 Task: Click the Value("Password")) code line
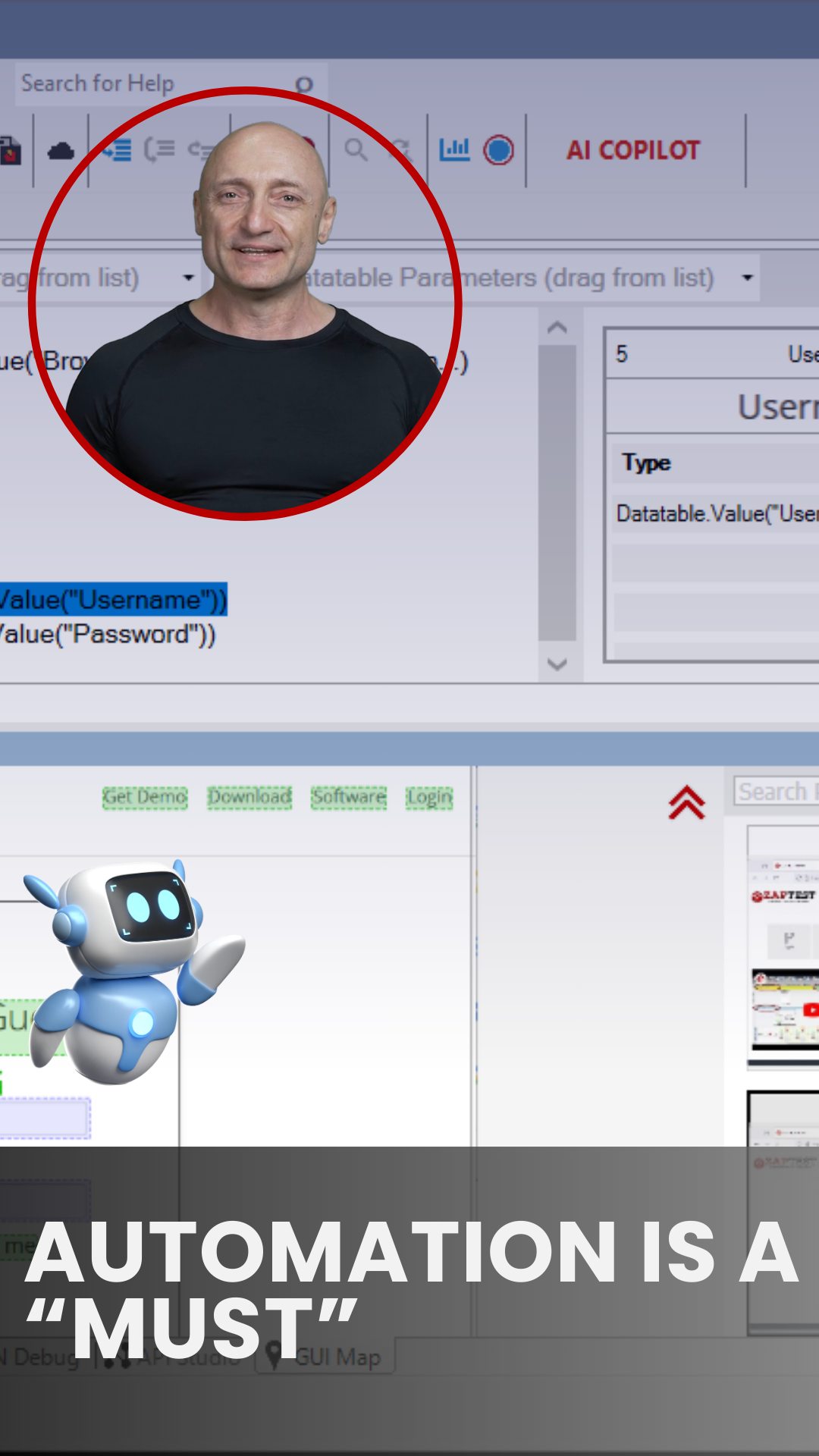pos(108,634)
